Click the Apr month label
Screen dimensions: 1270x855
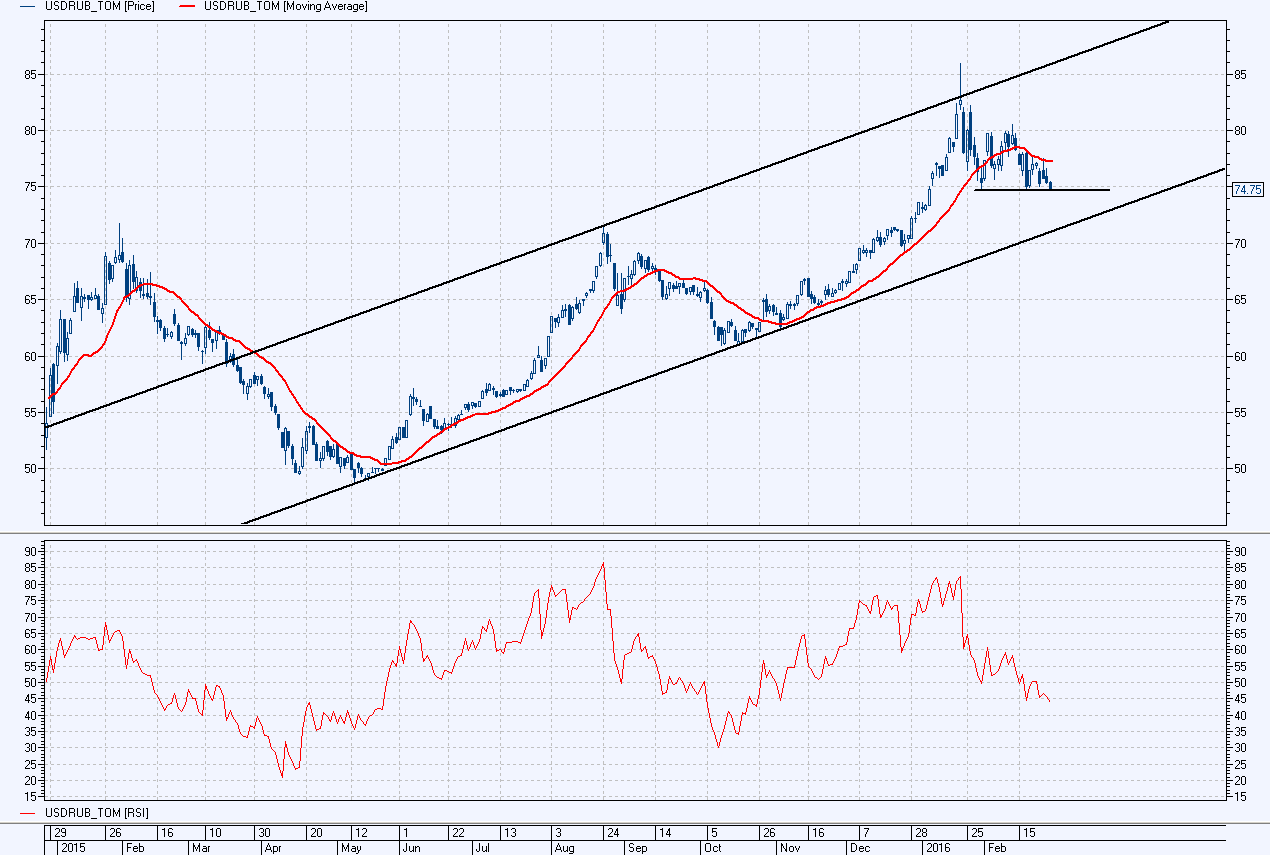[x=273, y=847]
